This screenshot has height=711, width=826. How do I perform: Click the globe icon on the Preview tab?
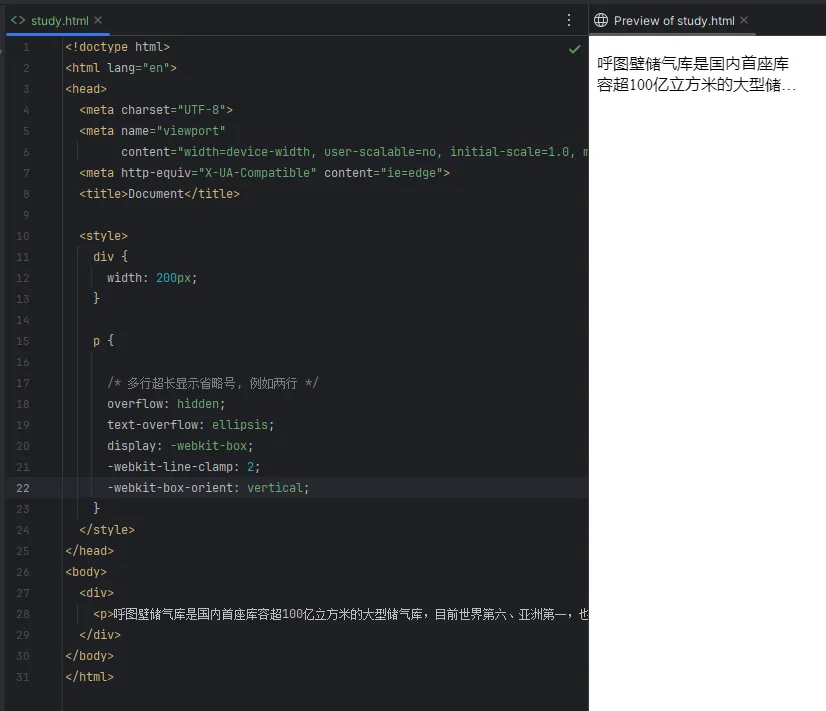(601, 20)
